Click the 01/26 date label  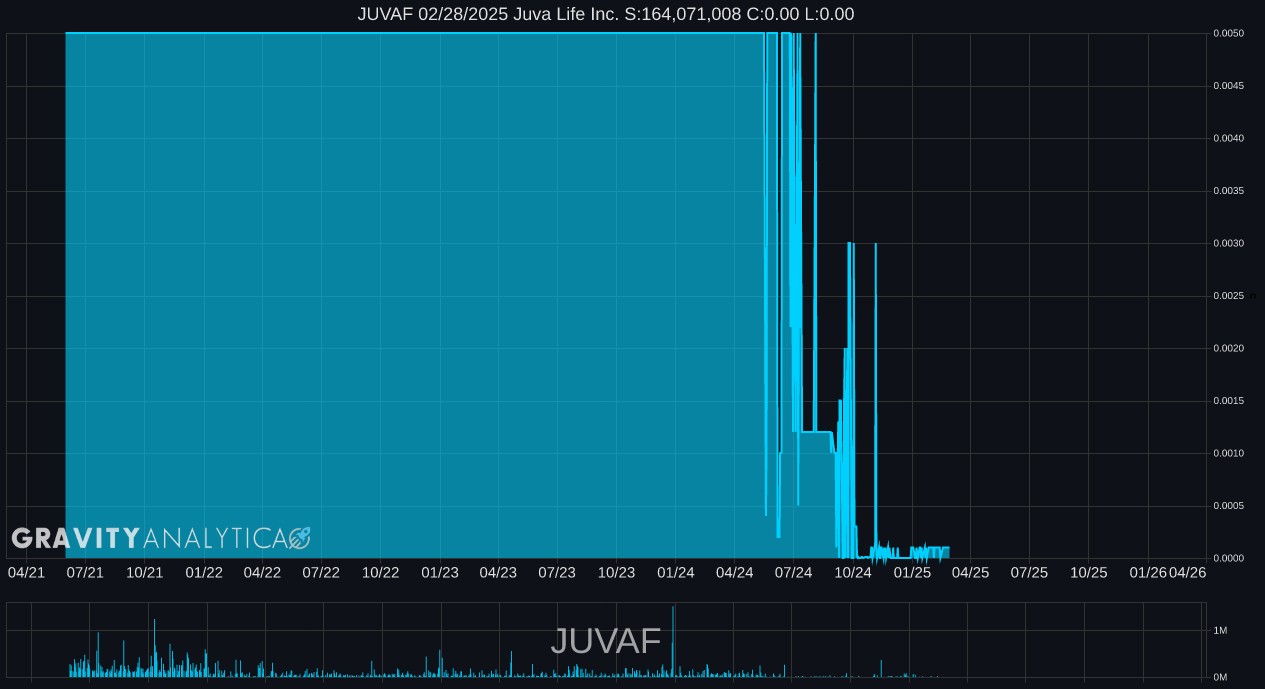click(x=1148, y=572)
